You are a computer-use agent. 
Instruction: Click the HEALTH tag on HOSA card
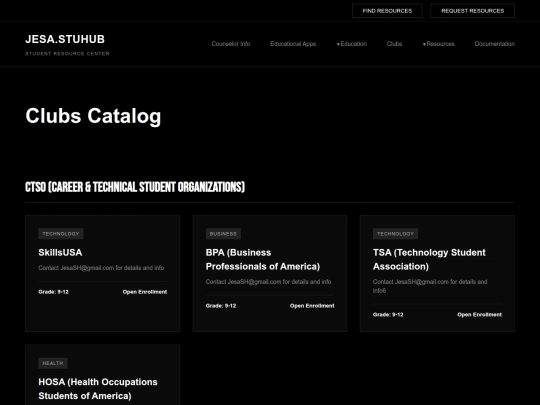[53, 363]
